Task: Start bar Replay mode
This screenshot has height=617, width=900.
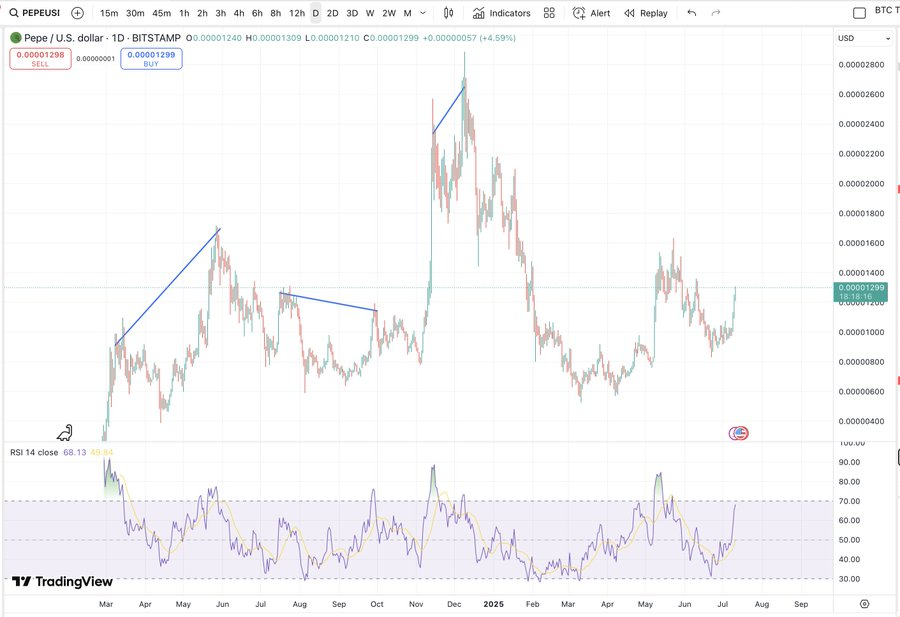Action: [x=646, y=13]
